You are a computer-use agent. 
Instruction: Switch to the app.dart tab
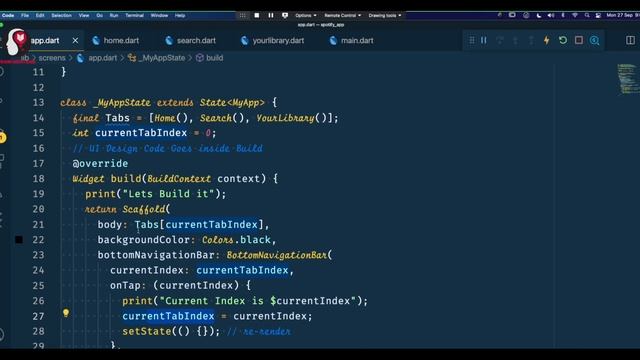coord(45,40)
